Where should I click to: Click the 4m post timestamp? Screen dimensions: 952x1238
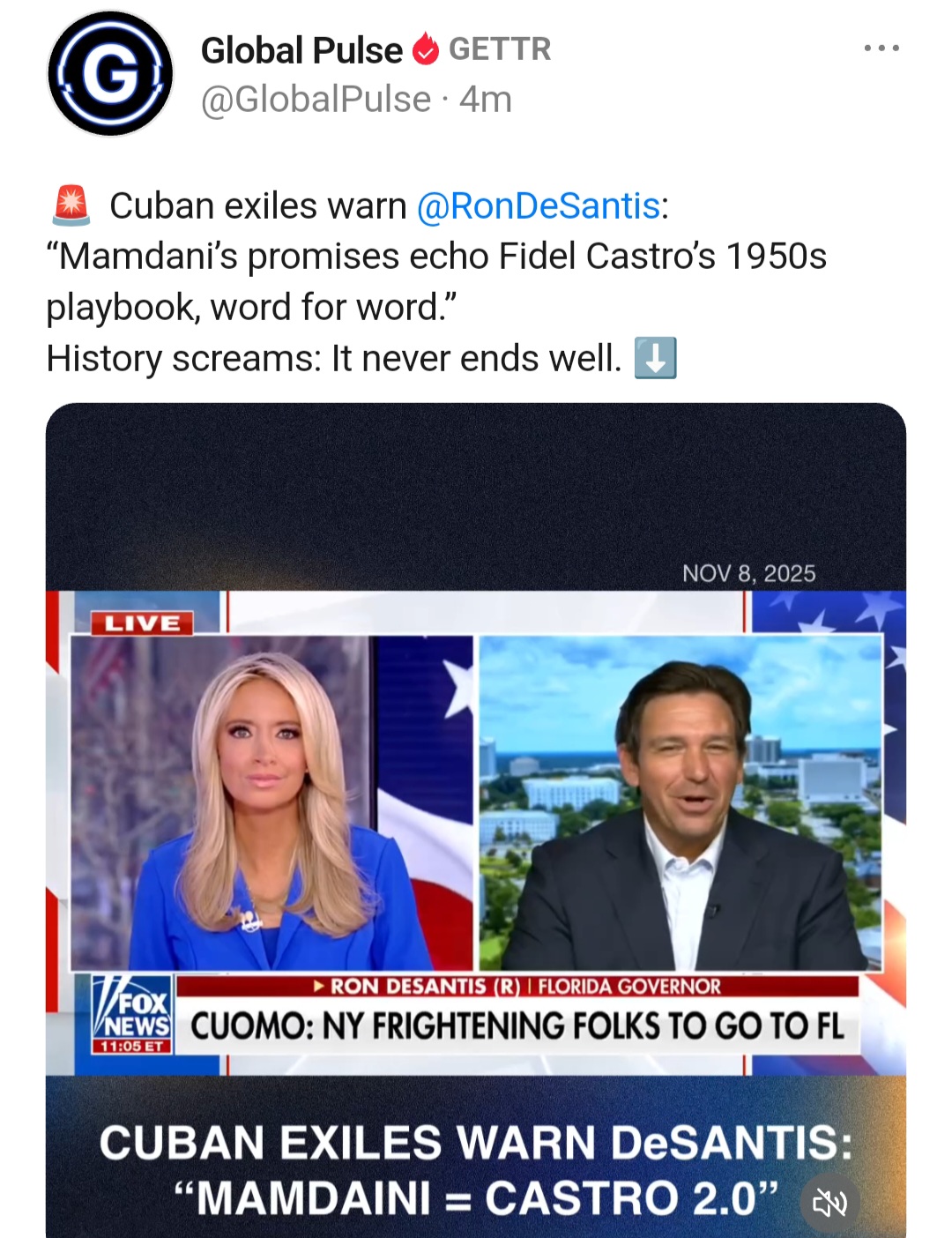pos(485,99)
